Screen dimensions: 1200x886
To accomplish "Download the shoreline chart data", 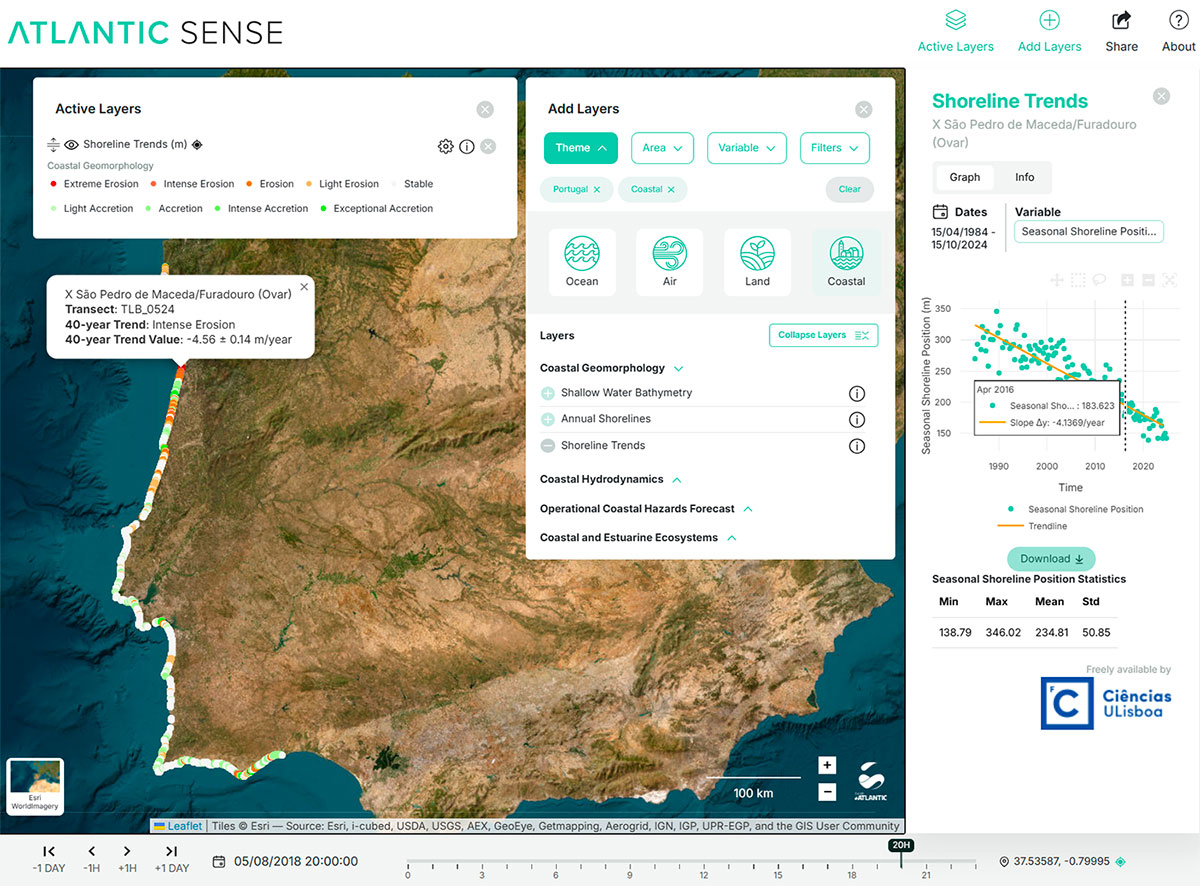I will pyautogui.click(x=1051, y=559).
